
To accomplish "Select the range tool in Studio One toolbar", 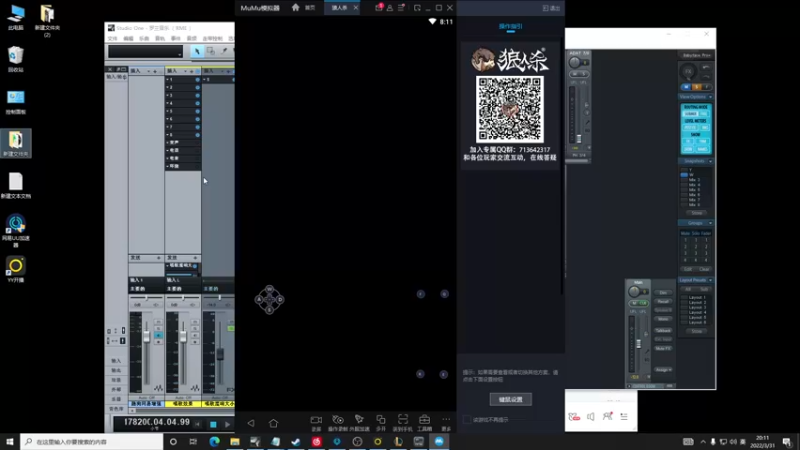I will point(210,51).
